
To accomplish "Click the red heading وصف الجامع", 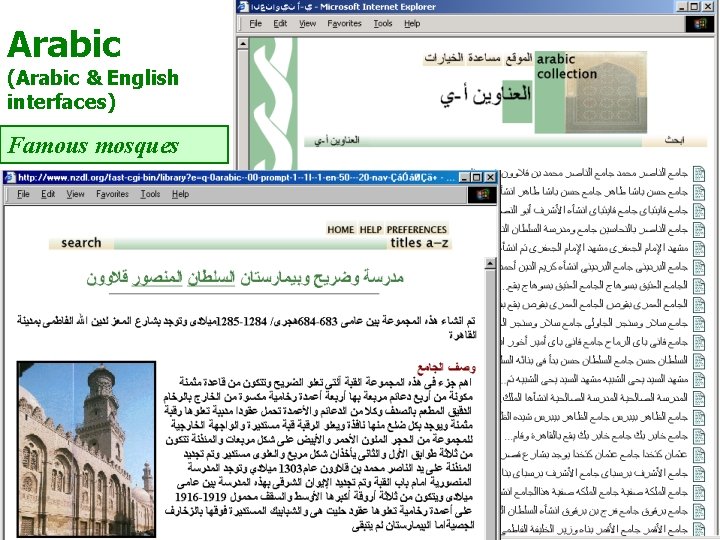I will pyautogui.click(x=446, y=367).
